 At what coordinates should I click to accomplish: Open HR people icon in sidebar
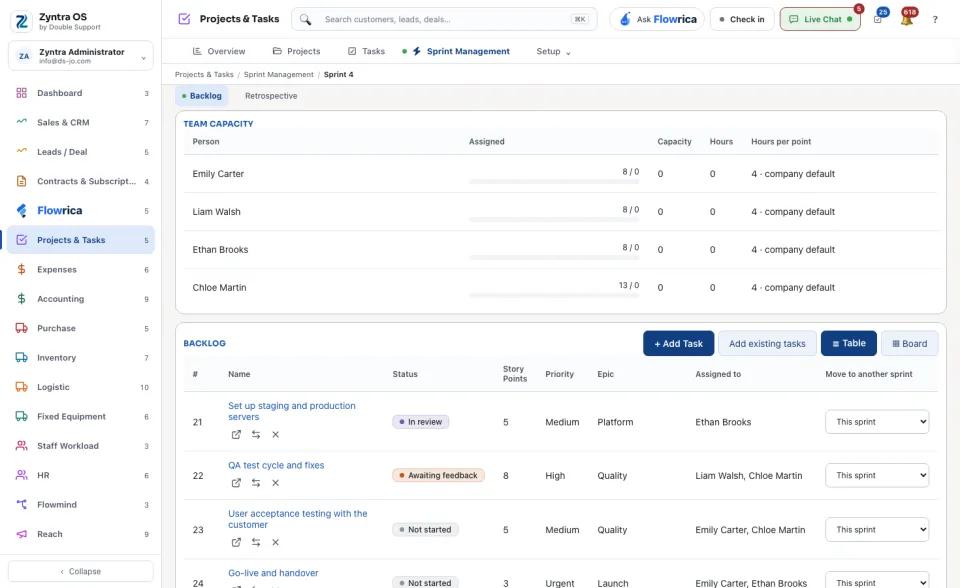click(21, 475)
